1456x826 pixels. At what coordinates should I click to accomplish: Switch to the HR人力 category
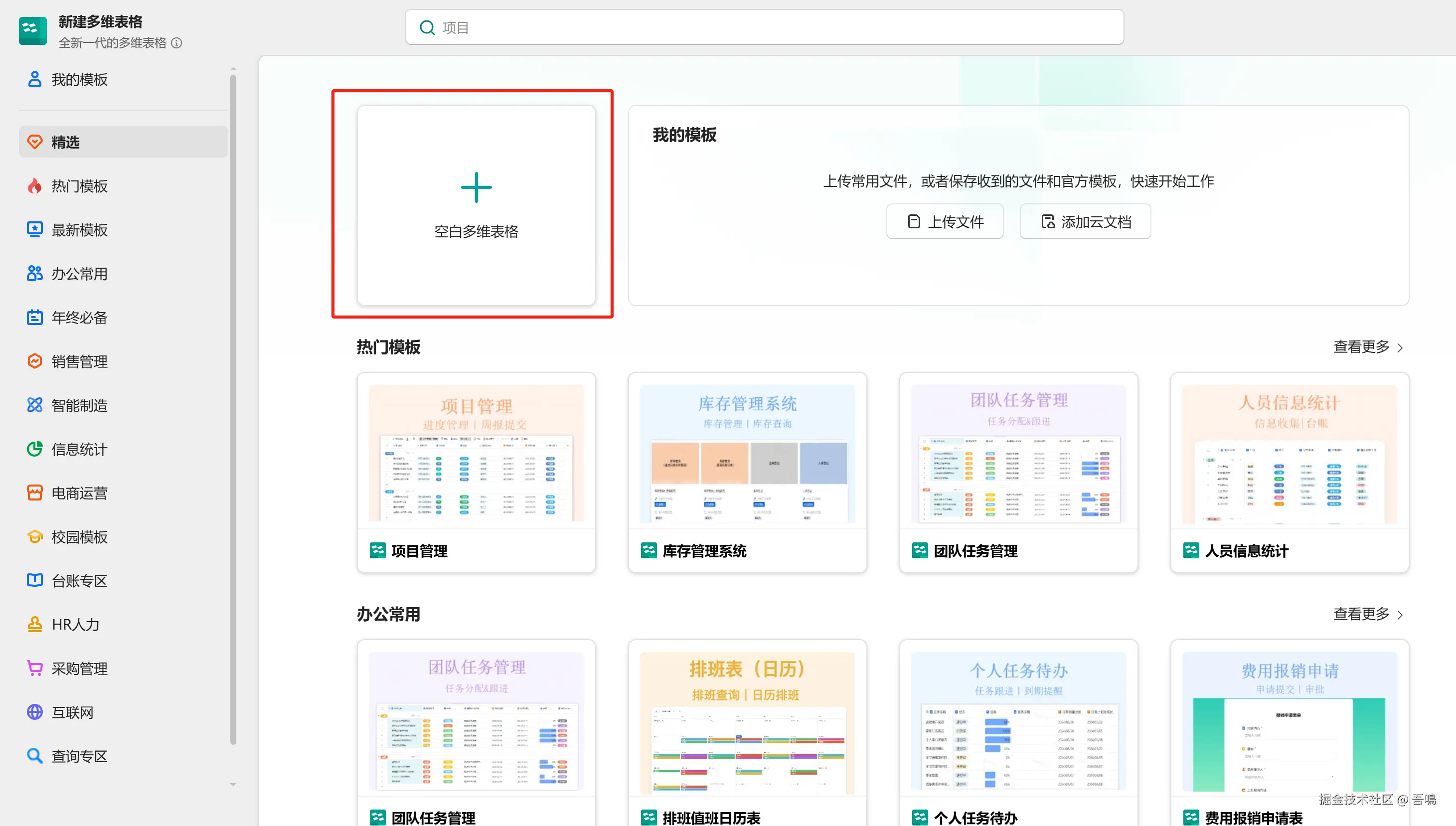[x=75, y=625]
